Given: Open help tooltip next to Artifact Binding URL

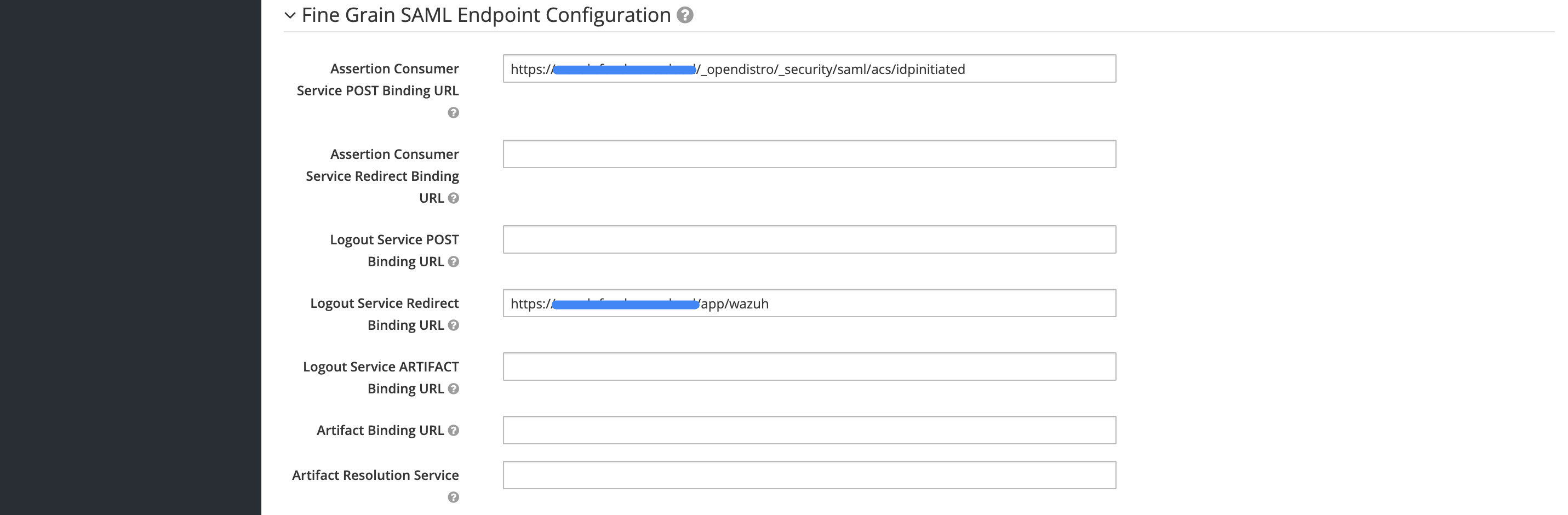Looking at the screenshot, I should click(454, 431).
